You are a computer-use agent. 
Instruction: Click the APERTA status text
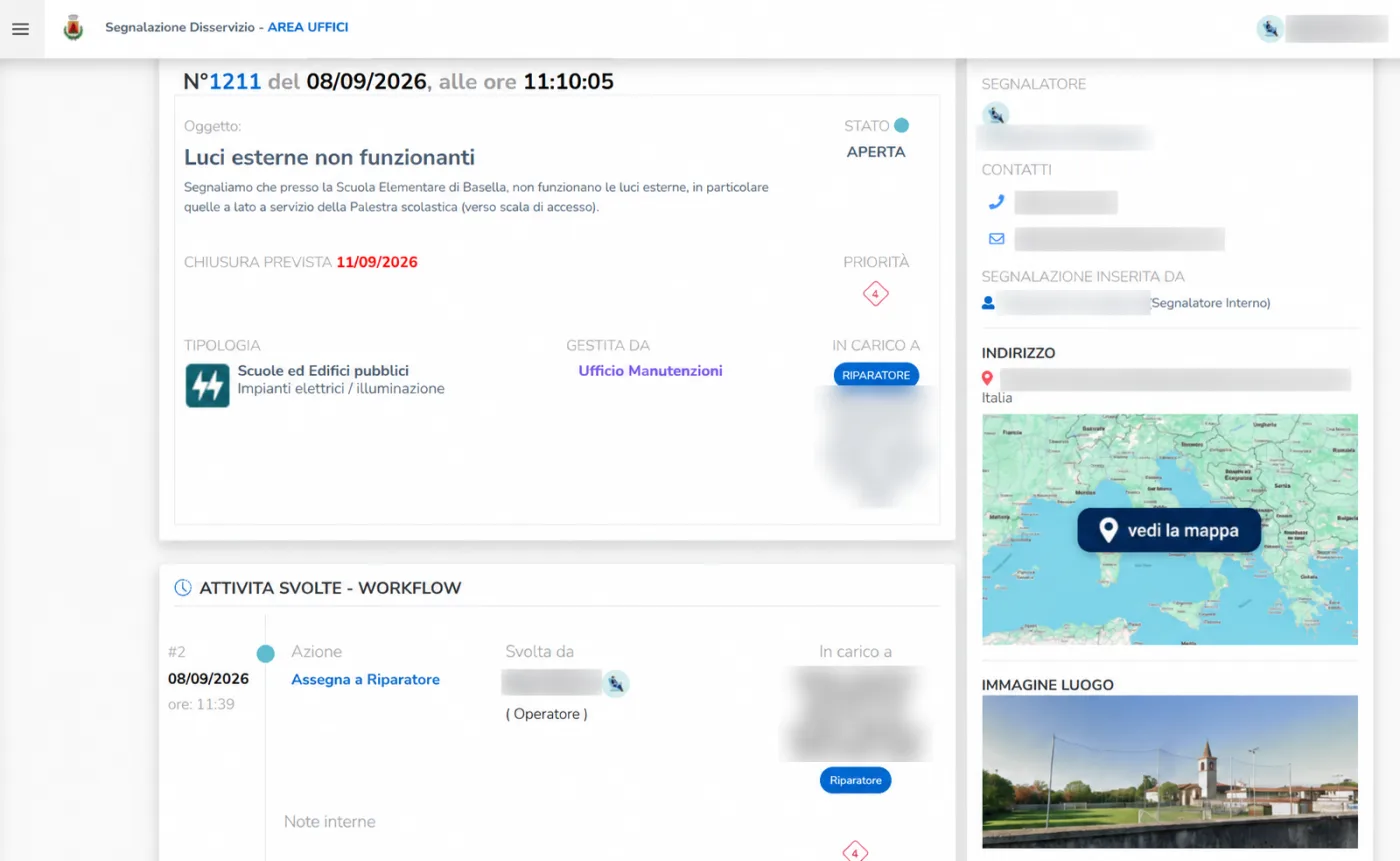click(876, 152)
